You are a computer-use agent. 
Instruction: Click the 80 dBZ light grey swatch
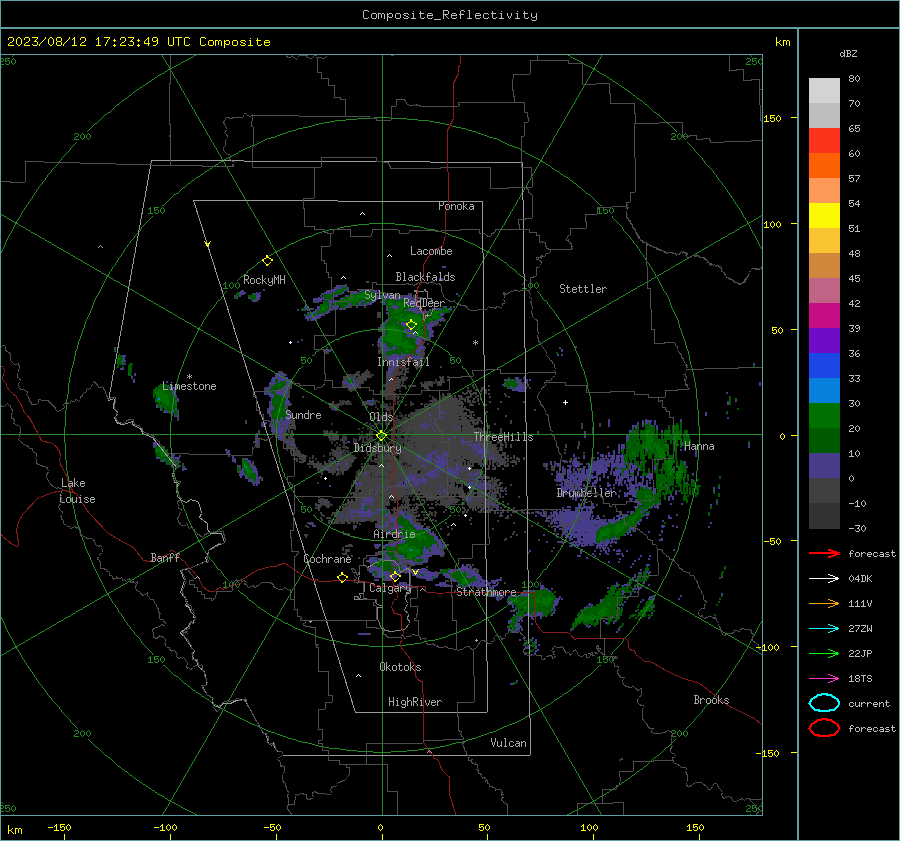824,90
